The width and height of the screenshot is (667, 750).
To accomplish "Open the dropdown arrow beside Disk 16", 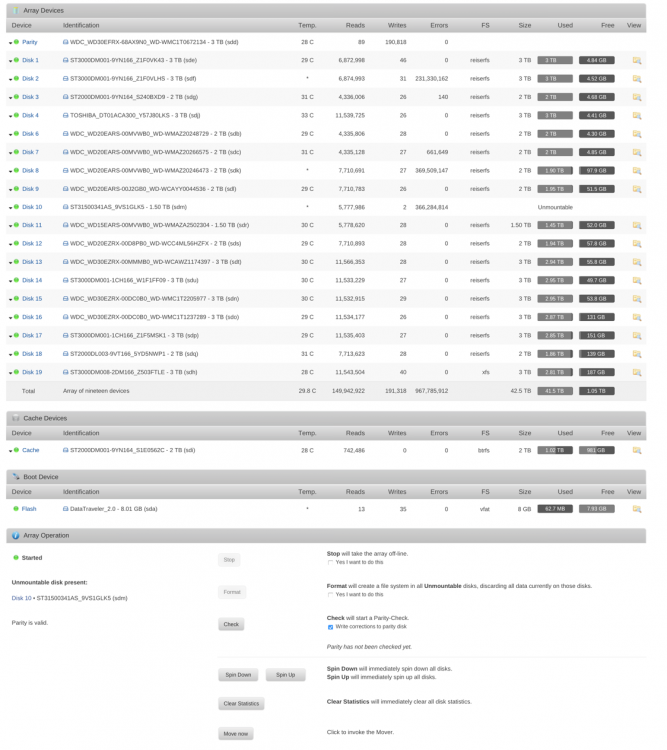I will coord(11,318).
